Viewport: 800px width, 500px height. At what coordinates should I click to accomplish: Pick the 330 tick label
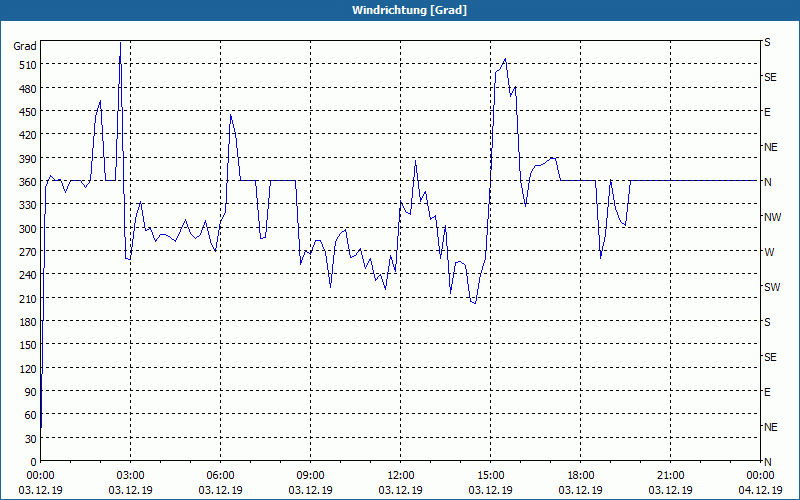click(x=27, y=205)
